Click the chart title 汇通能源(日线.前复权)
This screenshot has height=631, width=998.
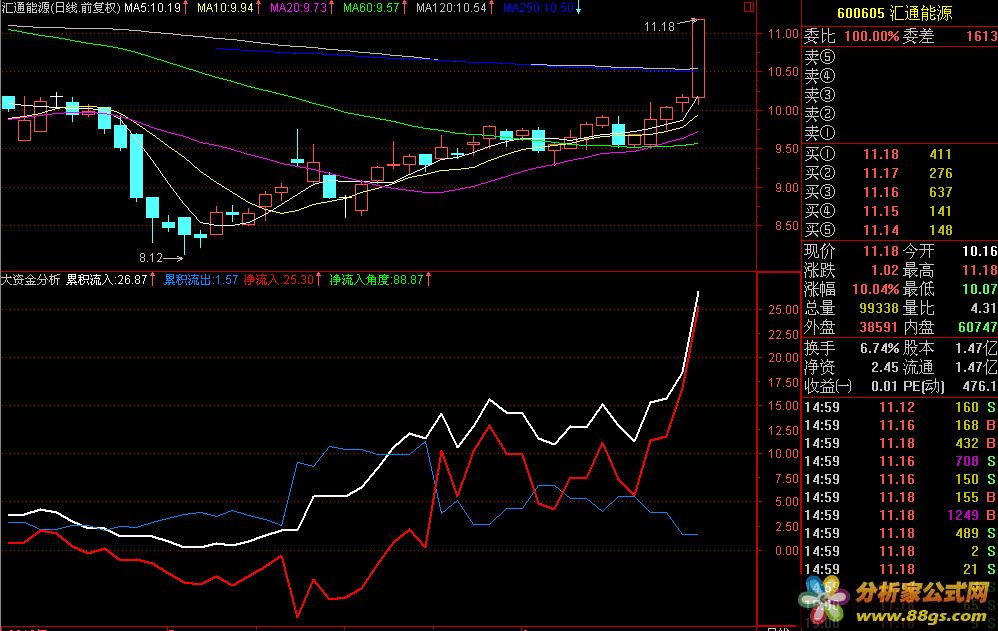pyautogui.click(x=60, y=8)
